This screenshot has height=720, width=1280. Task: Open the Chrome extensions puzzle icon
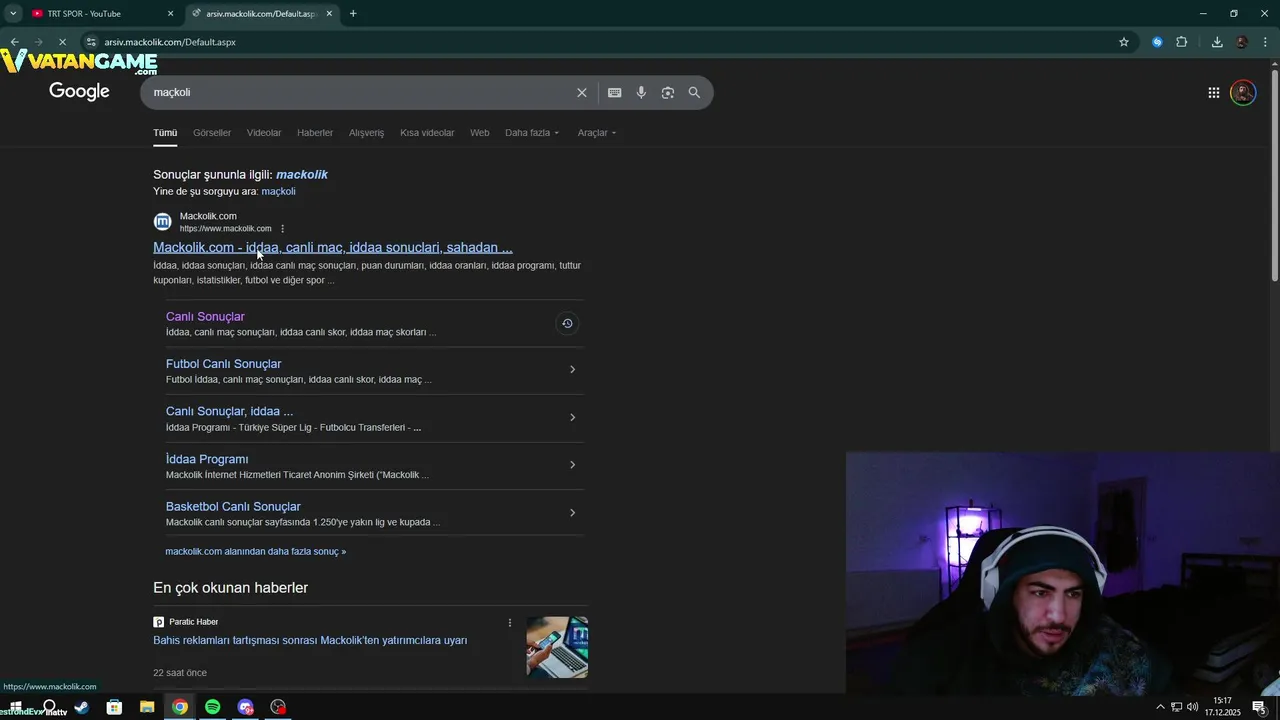(1182, 42)
